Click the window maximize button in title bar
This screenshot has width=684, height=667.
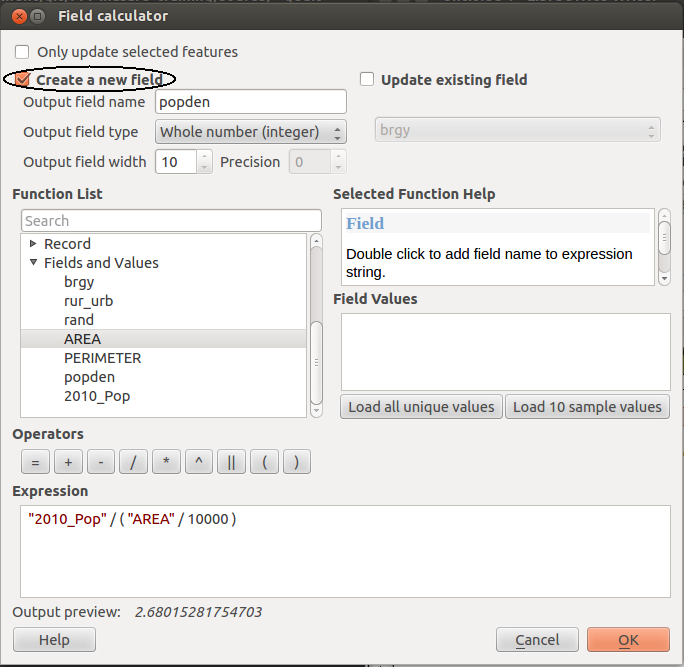[x=38, y=16]
